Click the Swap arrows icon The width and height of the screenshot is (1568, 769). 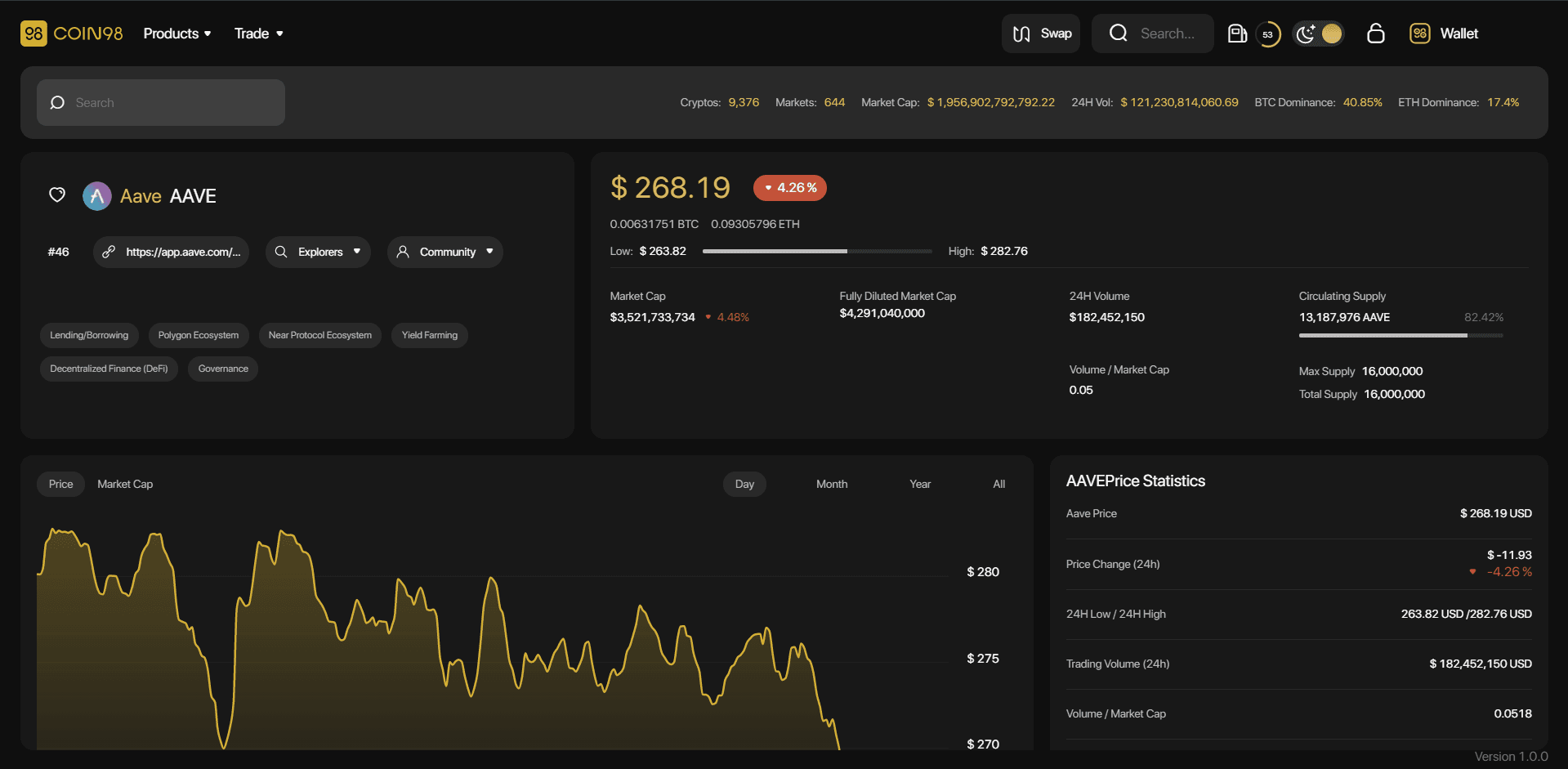1021,34
